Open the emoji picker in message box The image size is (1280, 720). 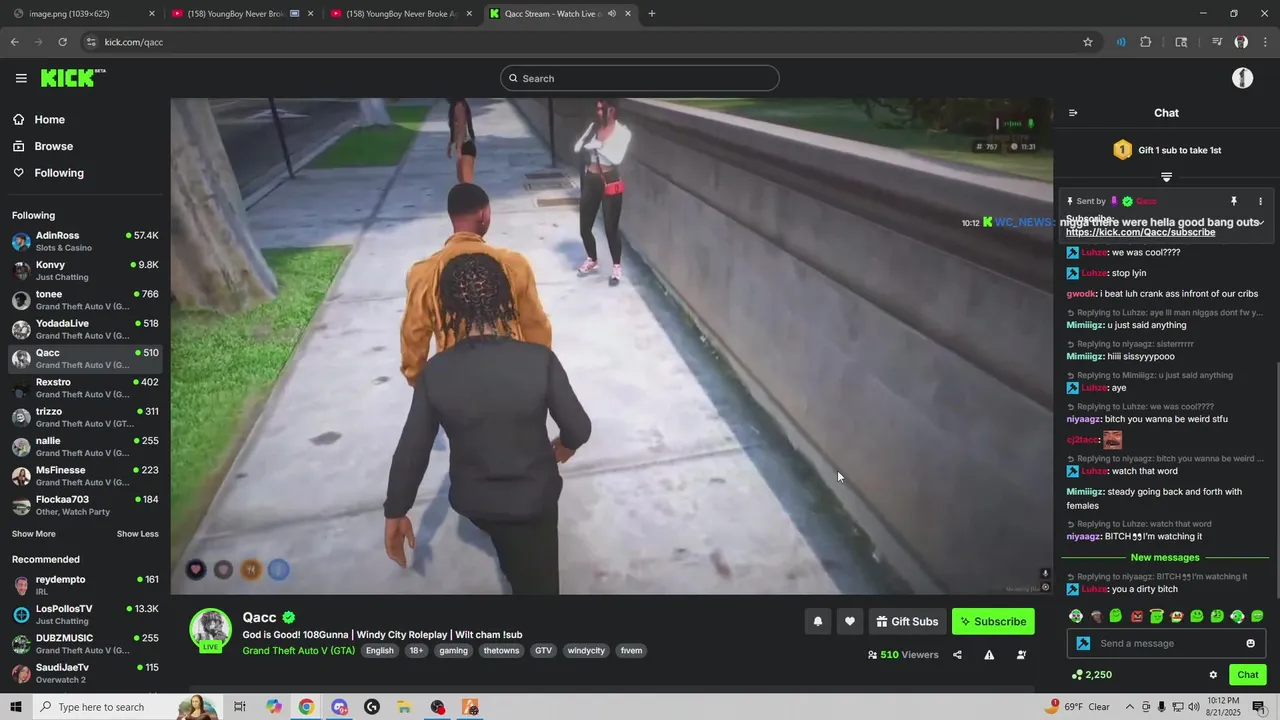[1250, 643]
